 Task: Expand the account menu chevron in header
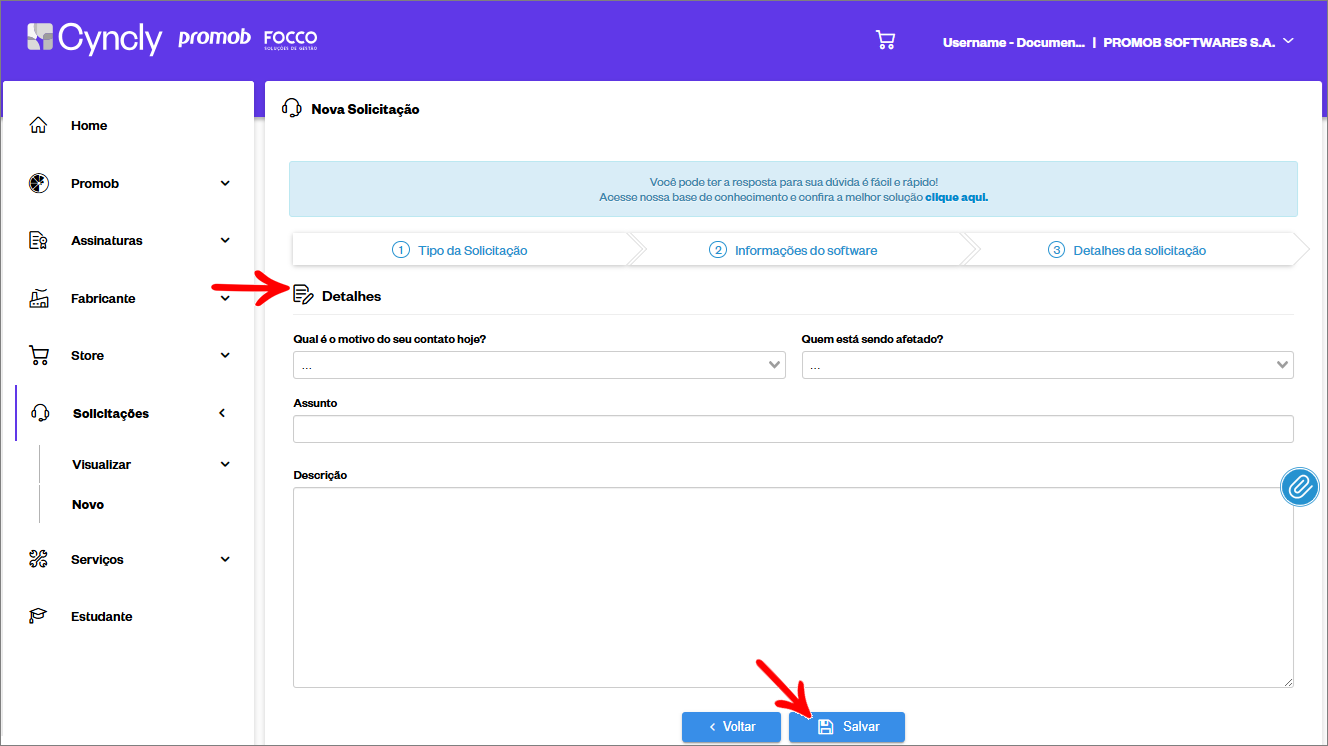[x=1288, y=41]
